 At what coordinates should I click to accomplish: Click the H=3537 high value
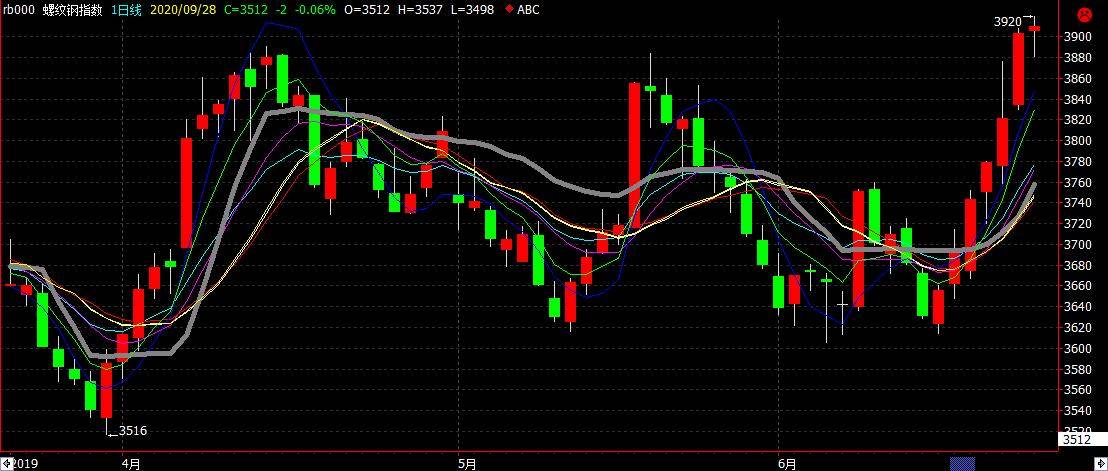420,10
